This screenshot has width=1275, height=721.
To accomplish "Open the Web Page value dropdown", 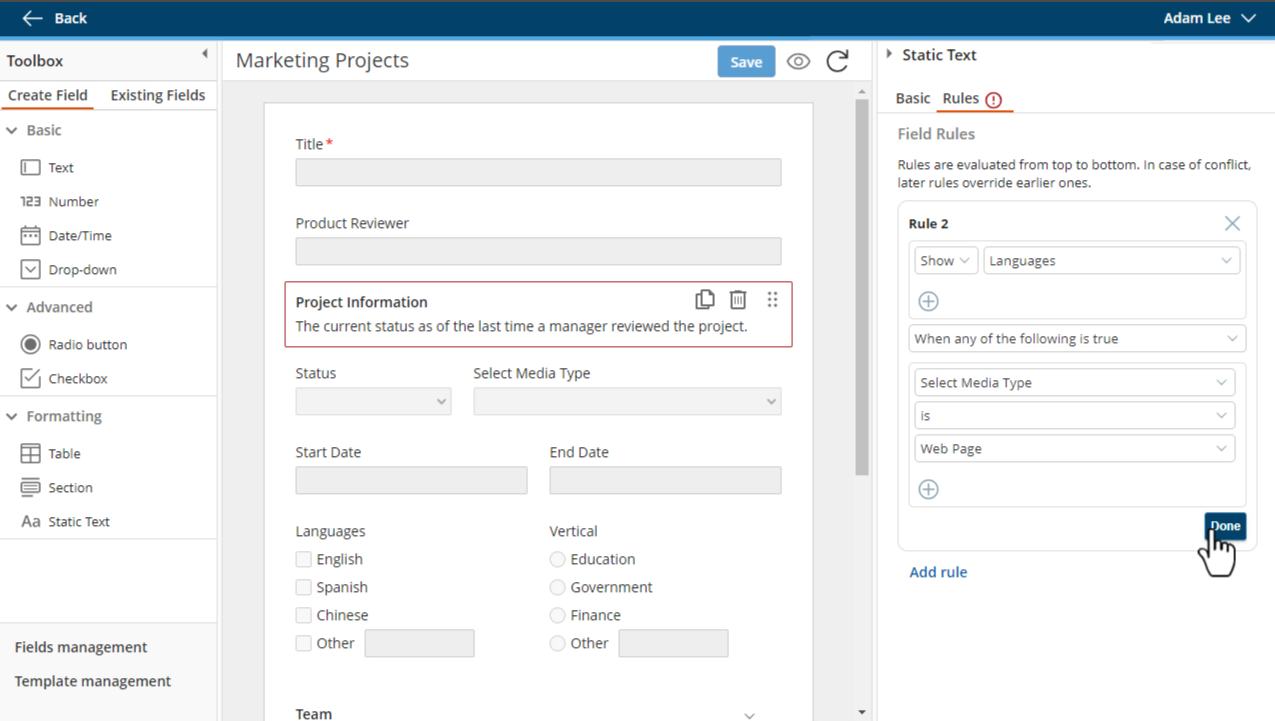I will [x=1075, y=448].
